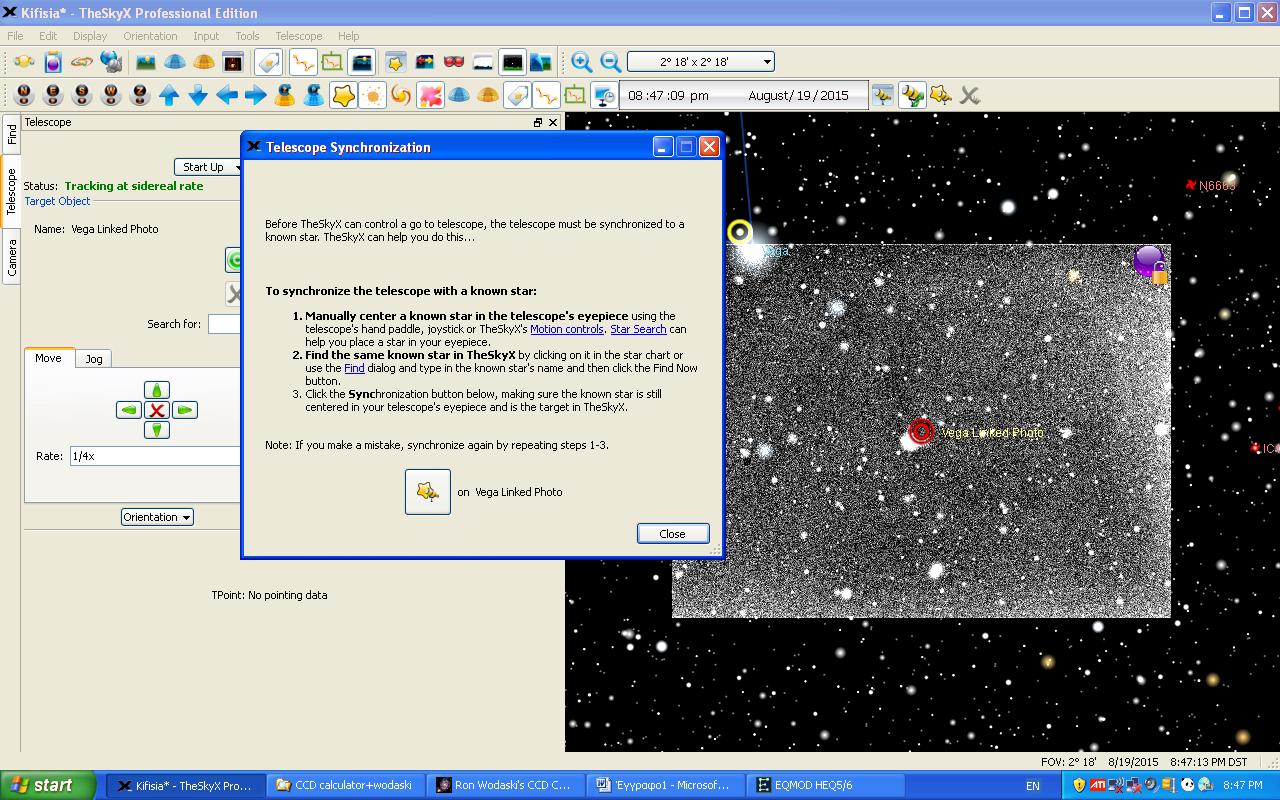Click the green move-right arrow button

pyautogui.click(x=185, y=410)
